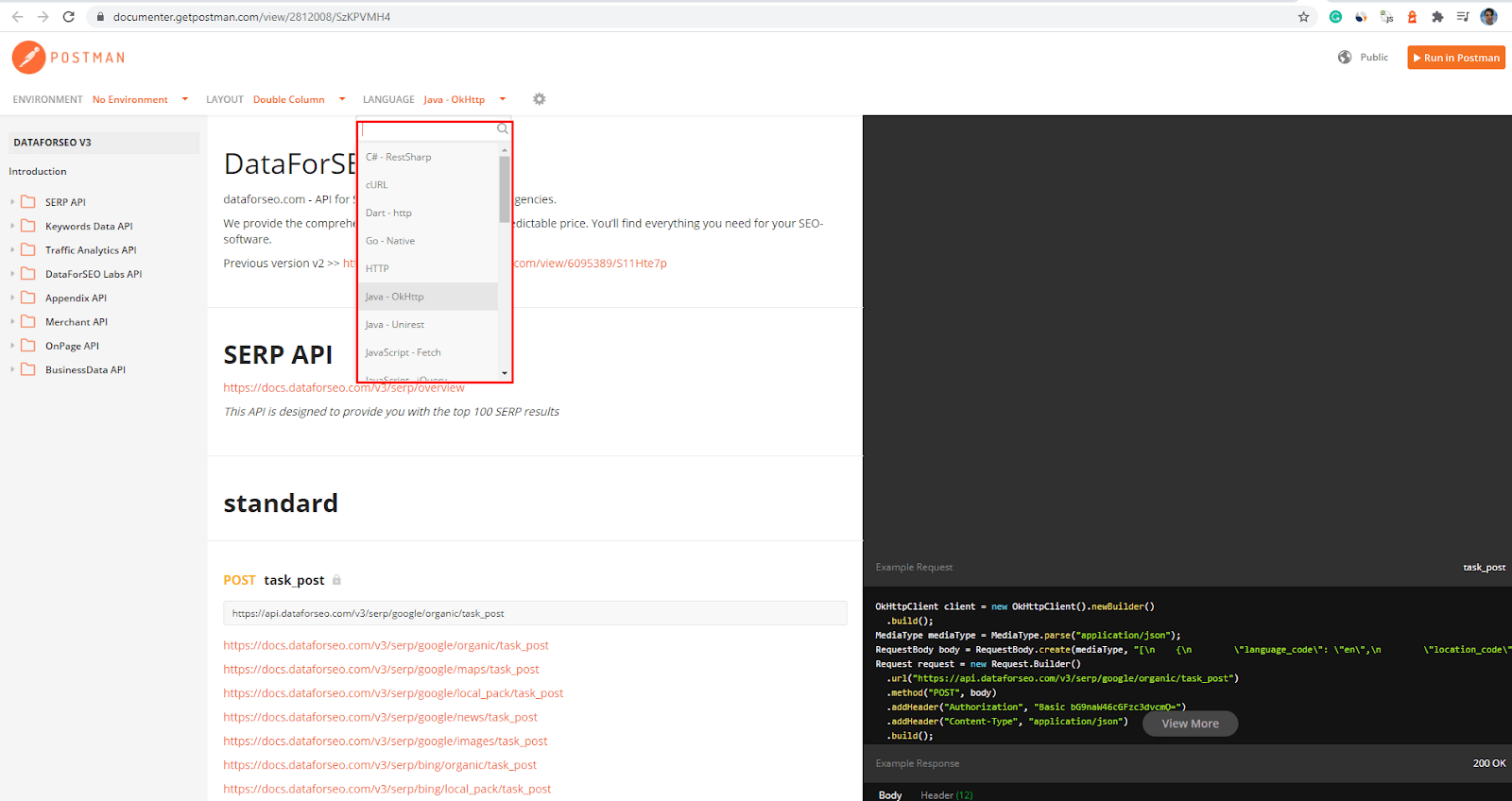This screenshot has height=801, width=1512.
Task: Go back using the browser back arrow
Action: click(17, 17)
